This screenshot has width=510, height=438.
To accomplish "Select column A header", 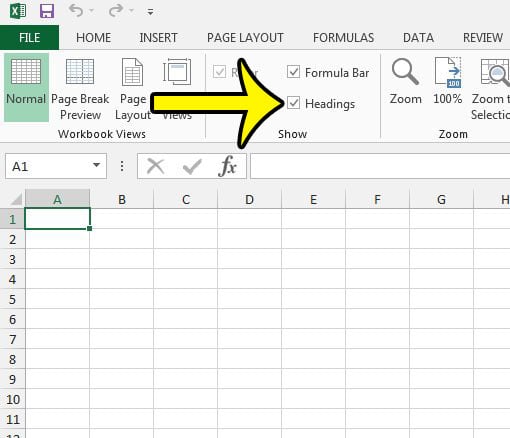I will pyautogui.click(x=57, y=199).
